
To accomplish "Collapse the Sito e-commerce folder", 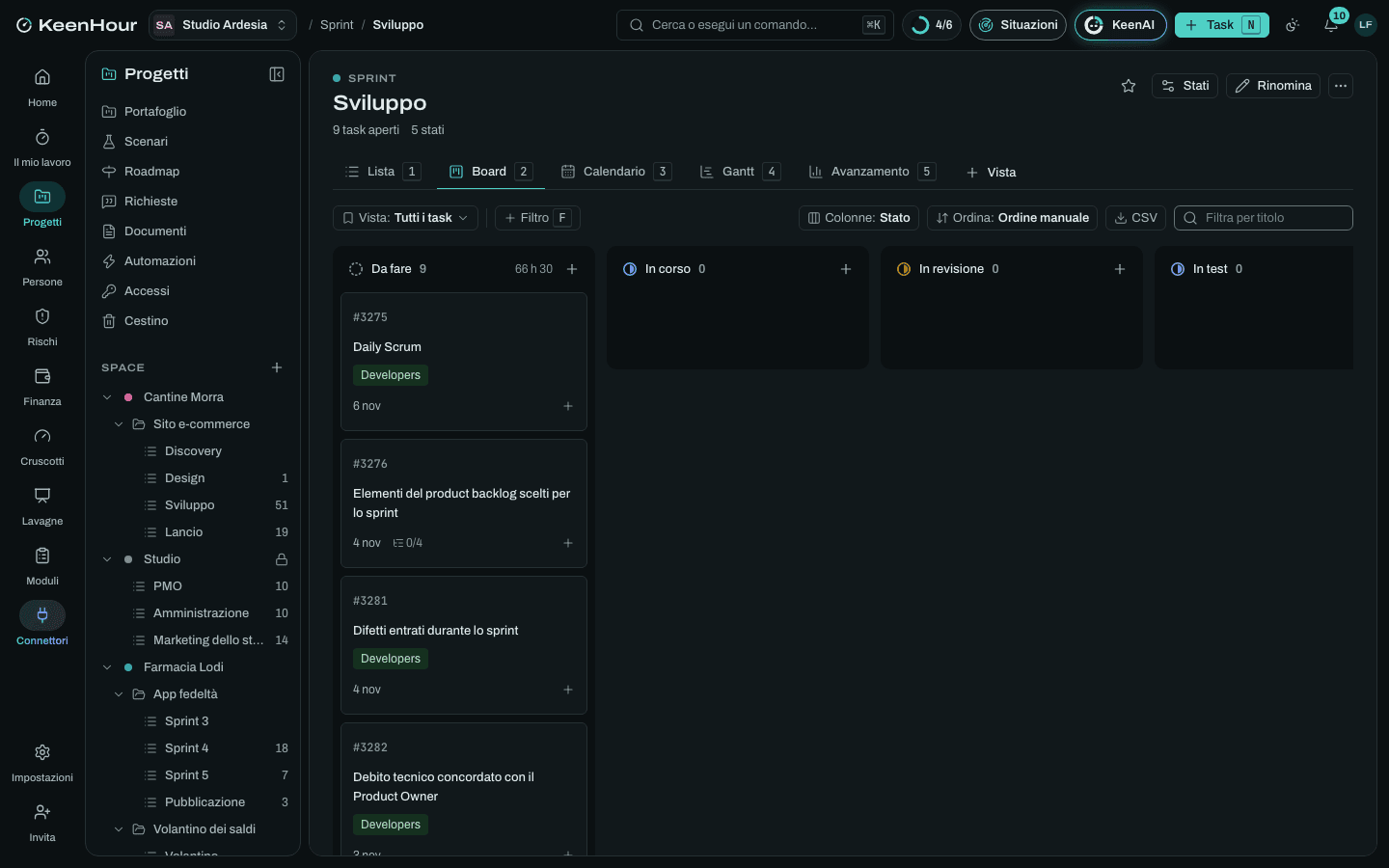I will 119,424.
